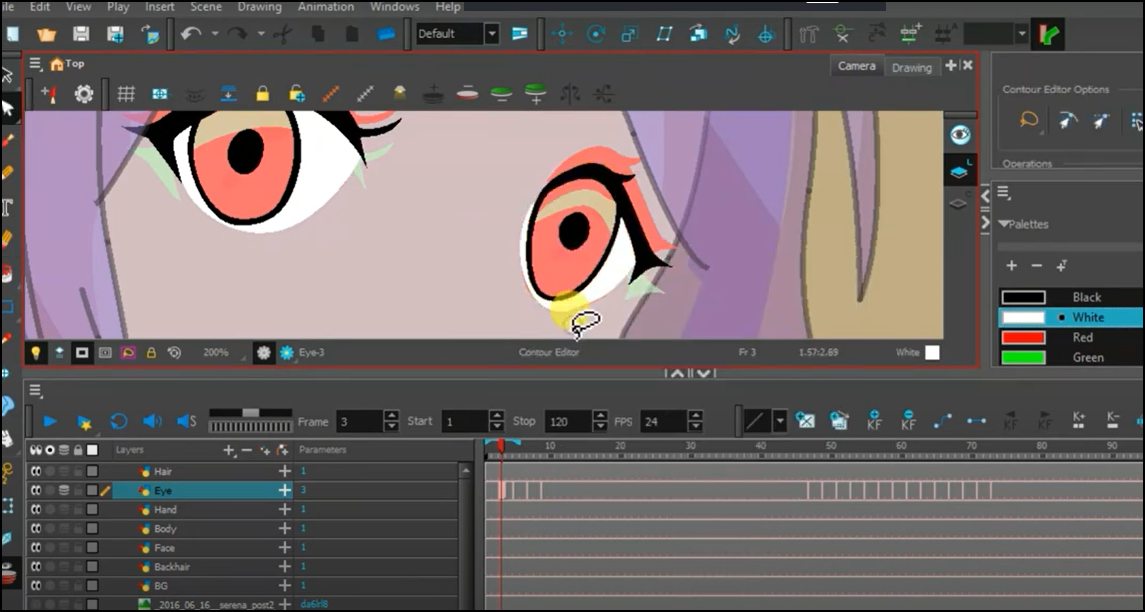
Task: Toggle visibility of BG layer
Action: [x=35, y=586]
